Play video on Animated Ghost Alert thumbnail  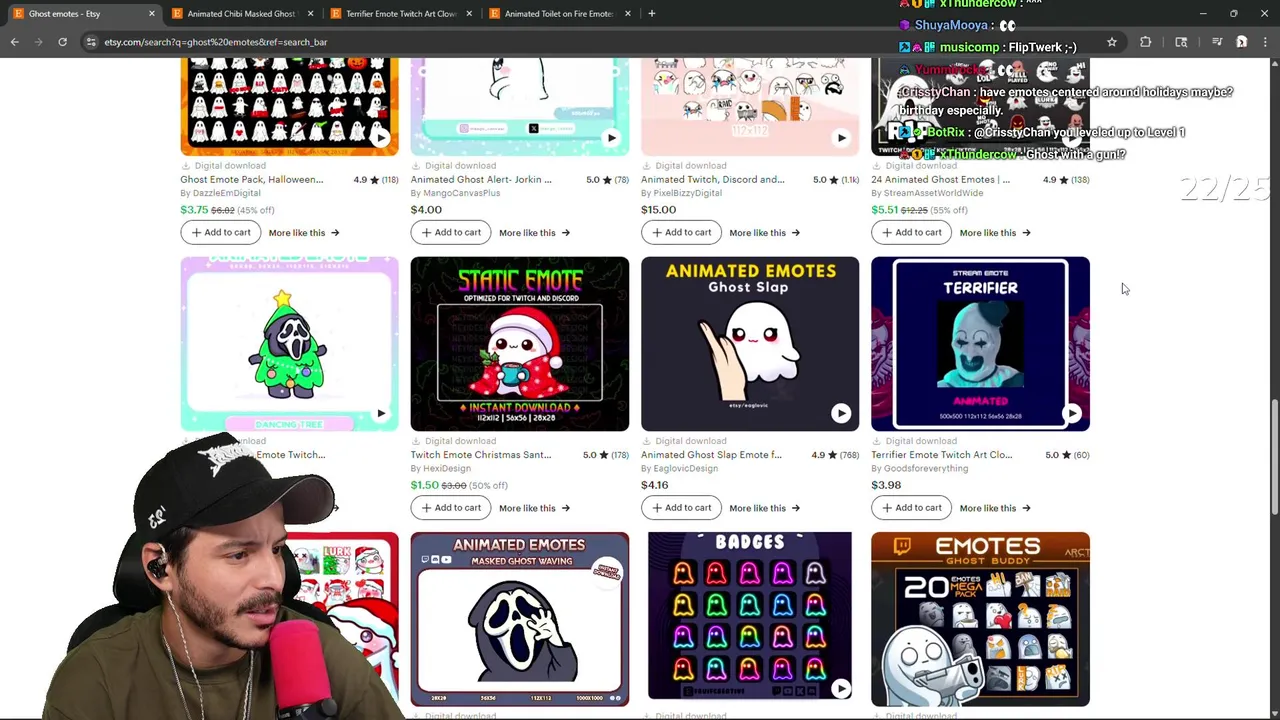coord(611,138)
